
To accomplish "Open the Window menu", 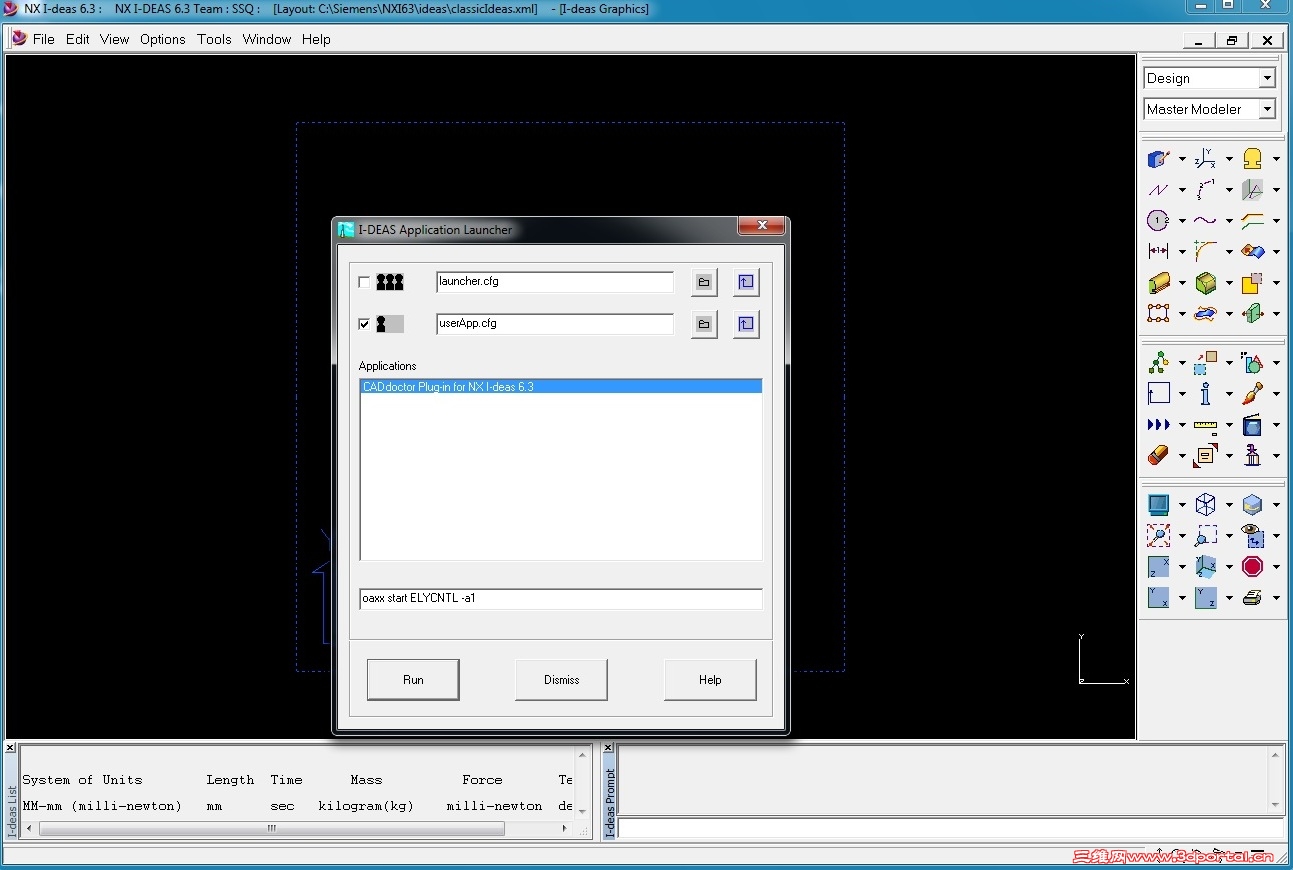I will pyautogui.click(x=267, y=39).
